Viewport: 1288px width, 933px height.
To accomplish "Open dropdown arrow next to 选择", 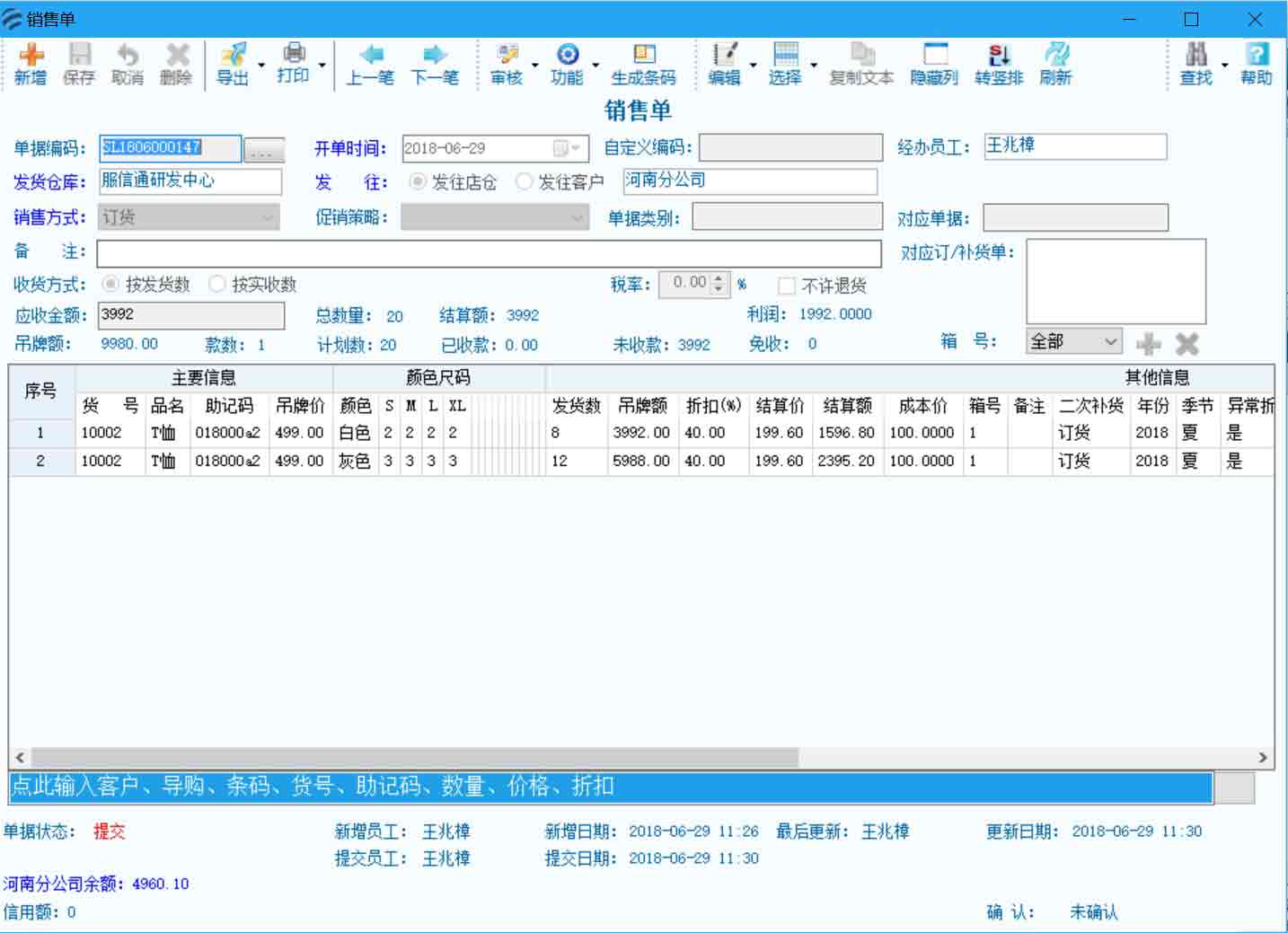I will click(x=814, y=65).
